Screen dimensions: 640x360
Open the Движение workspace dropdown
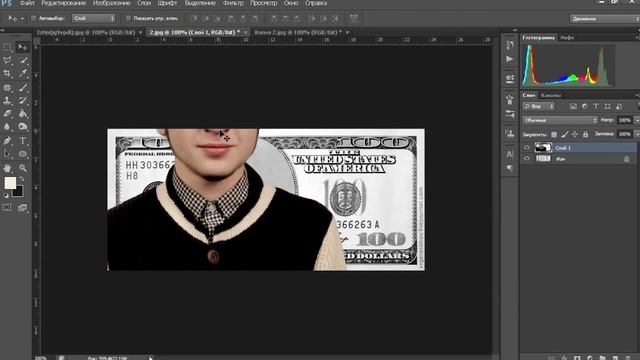tap(604, 19)
